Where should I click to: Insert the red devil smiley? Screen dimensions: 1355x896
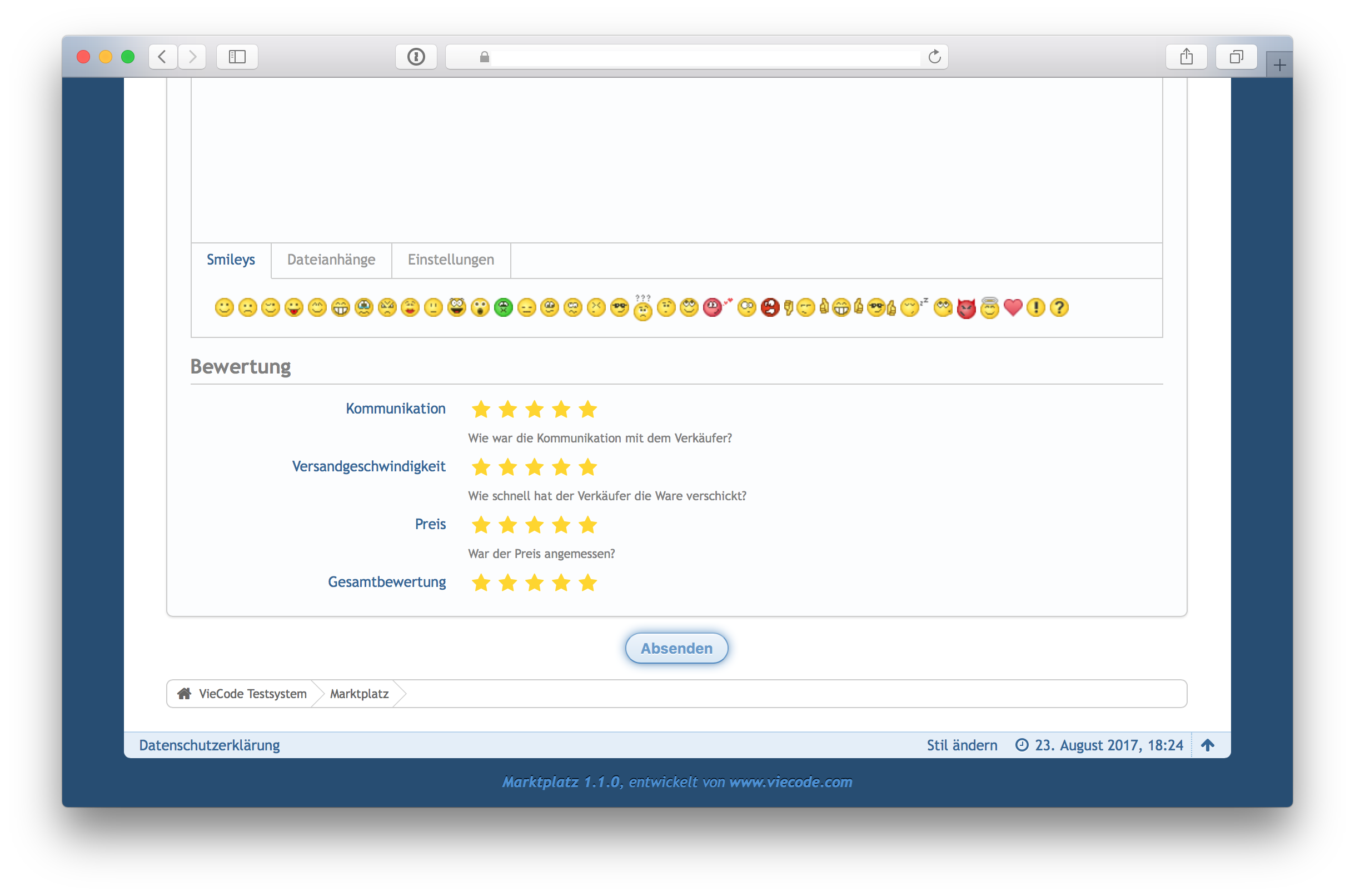[966, 308]
